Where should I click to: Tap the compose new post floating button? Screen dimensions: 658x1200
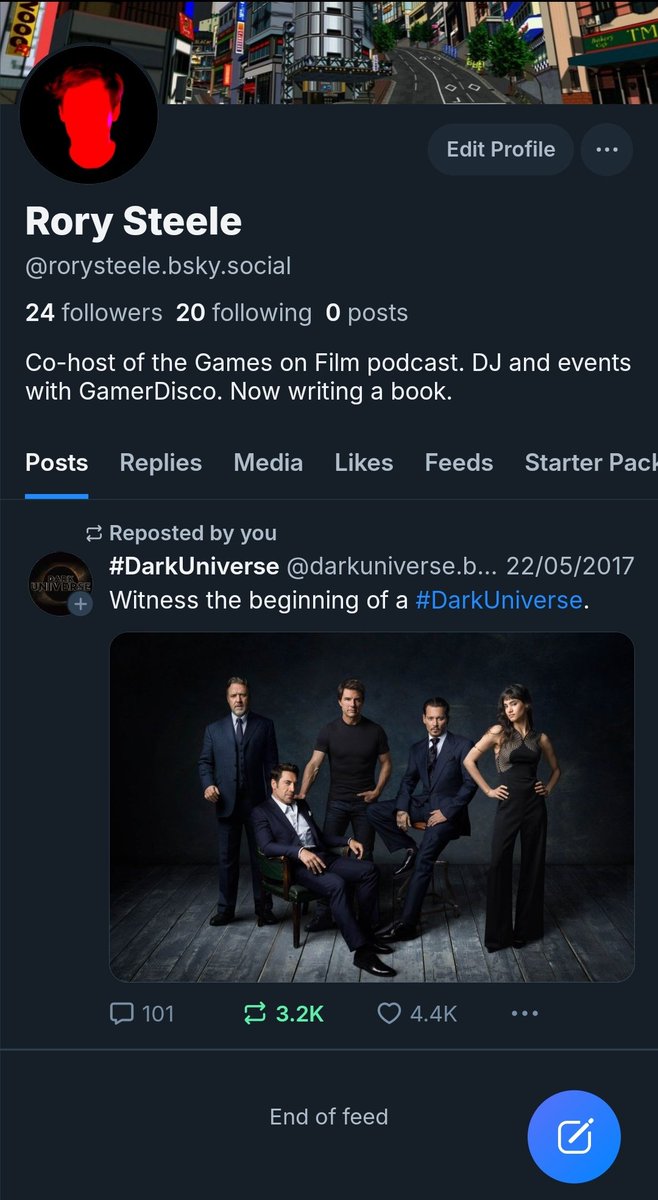coord(574,1137)
